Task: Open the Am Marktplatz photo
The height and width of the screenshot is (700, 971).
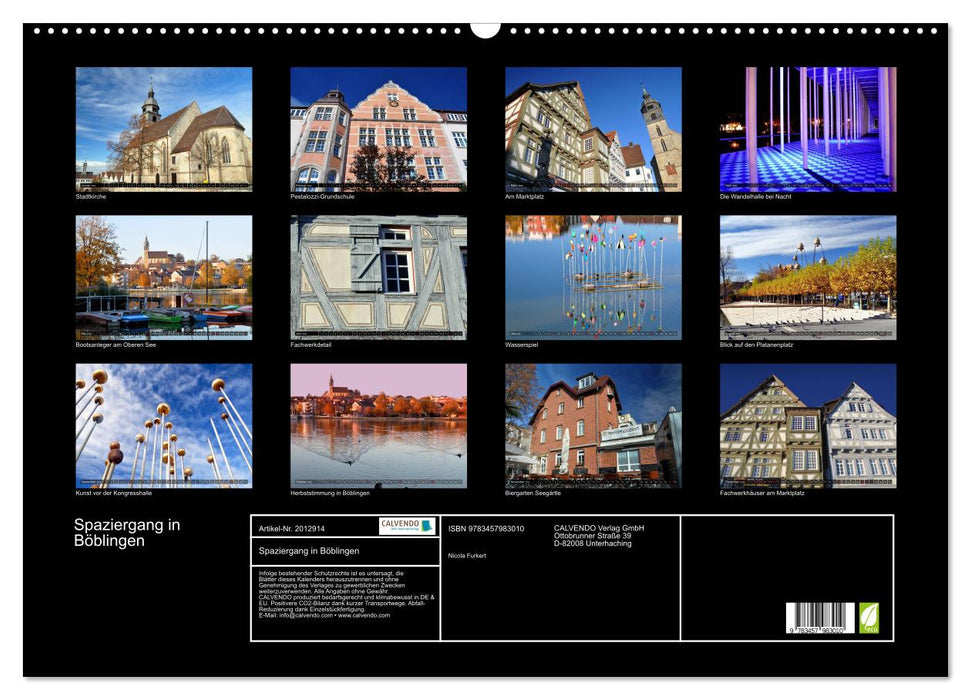Action: [593, 129]
